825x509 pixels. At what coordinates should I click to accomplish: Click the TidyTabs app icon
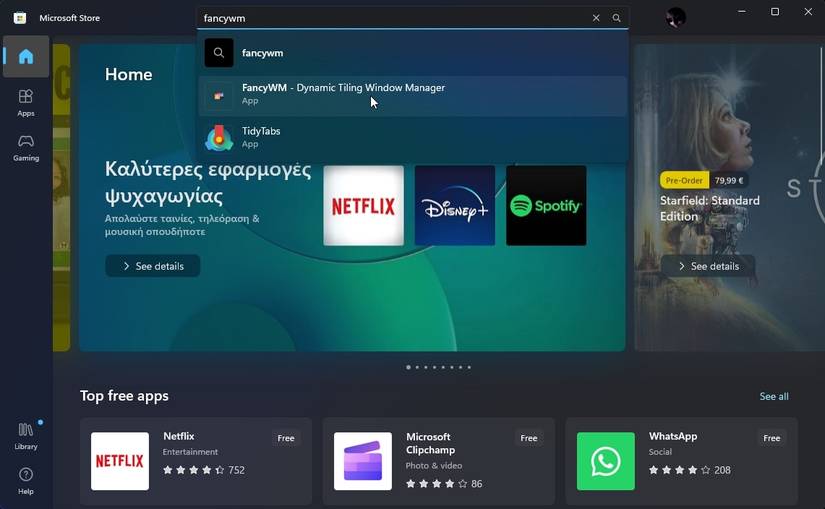pos(219,138)
